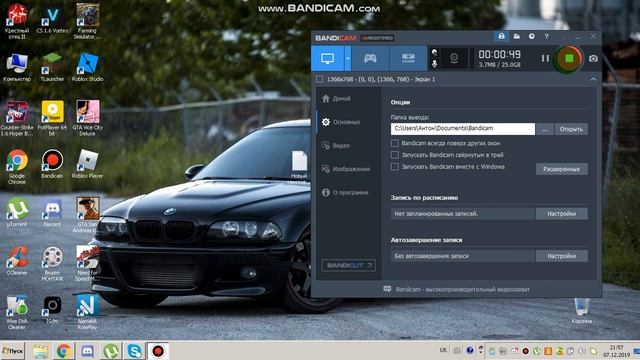640x360 pixels.
Task: Switch to HDMI device recording mode
Action: (408, 58)
